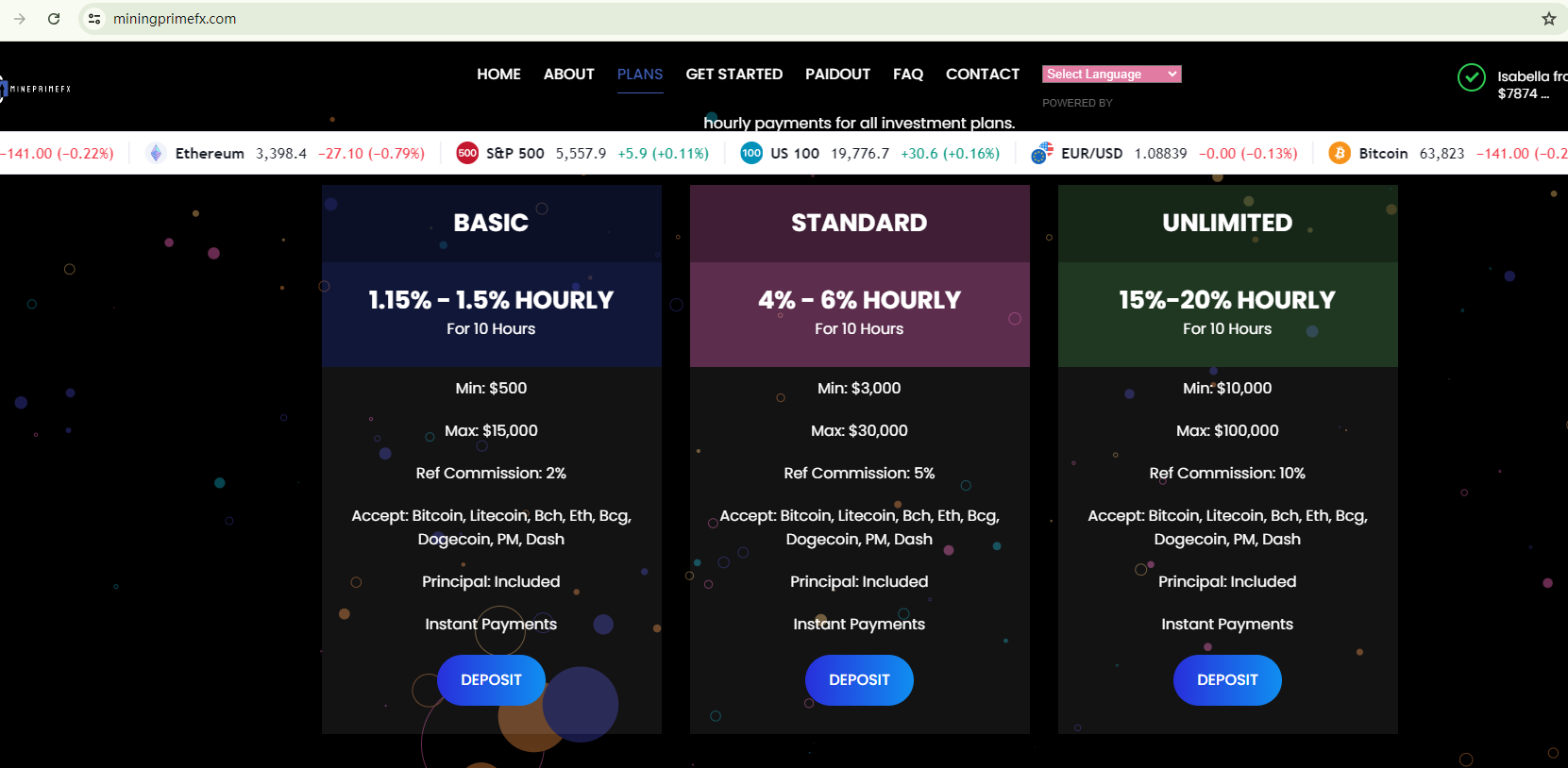
Task: Open site information icon in address bar
Action: coord(94,19)
